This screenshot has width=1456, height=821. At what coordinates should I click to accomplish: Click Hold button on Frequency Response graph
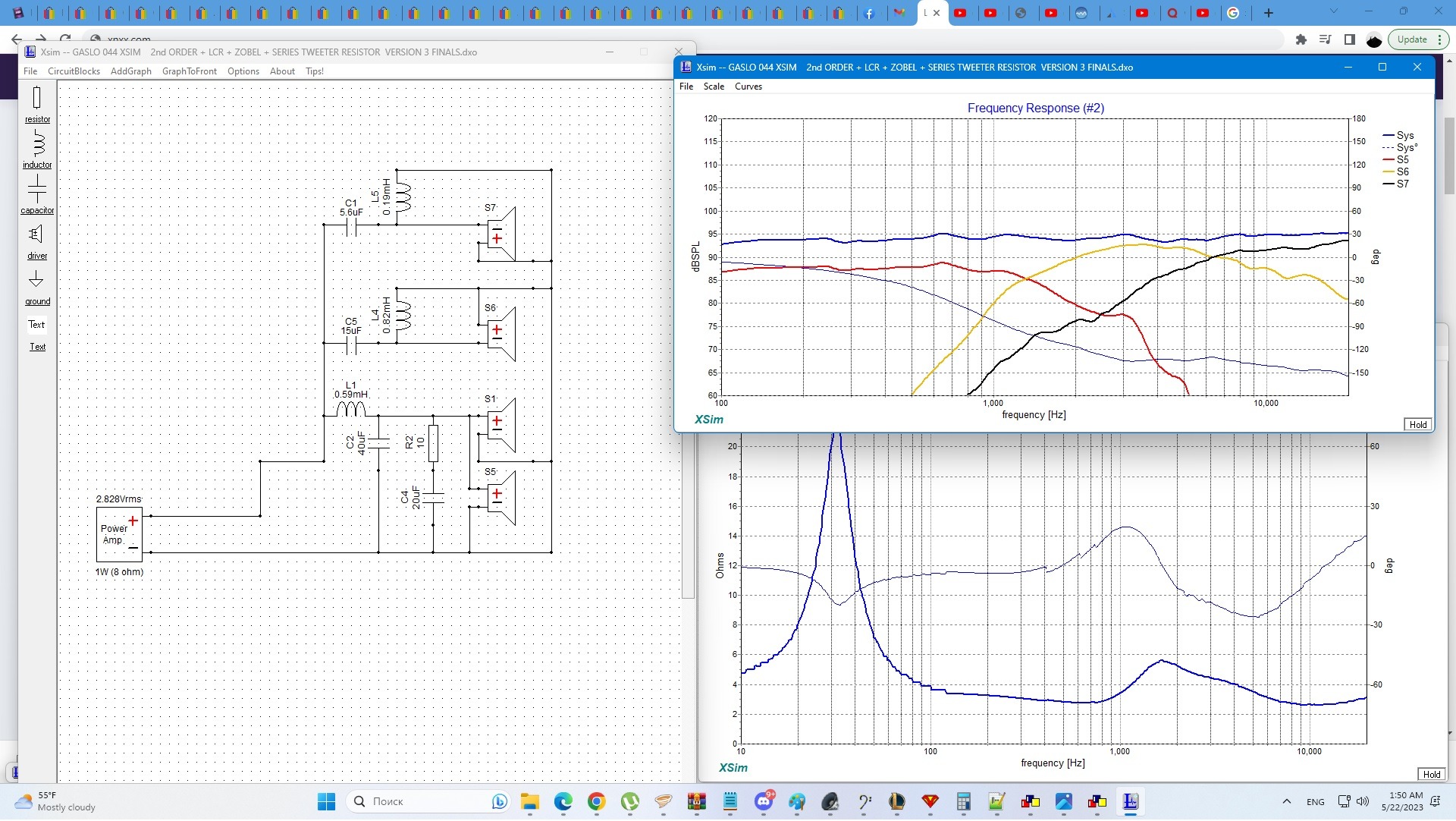(1418, 425)
